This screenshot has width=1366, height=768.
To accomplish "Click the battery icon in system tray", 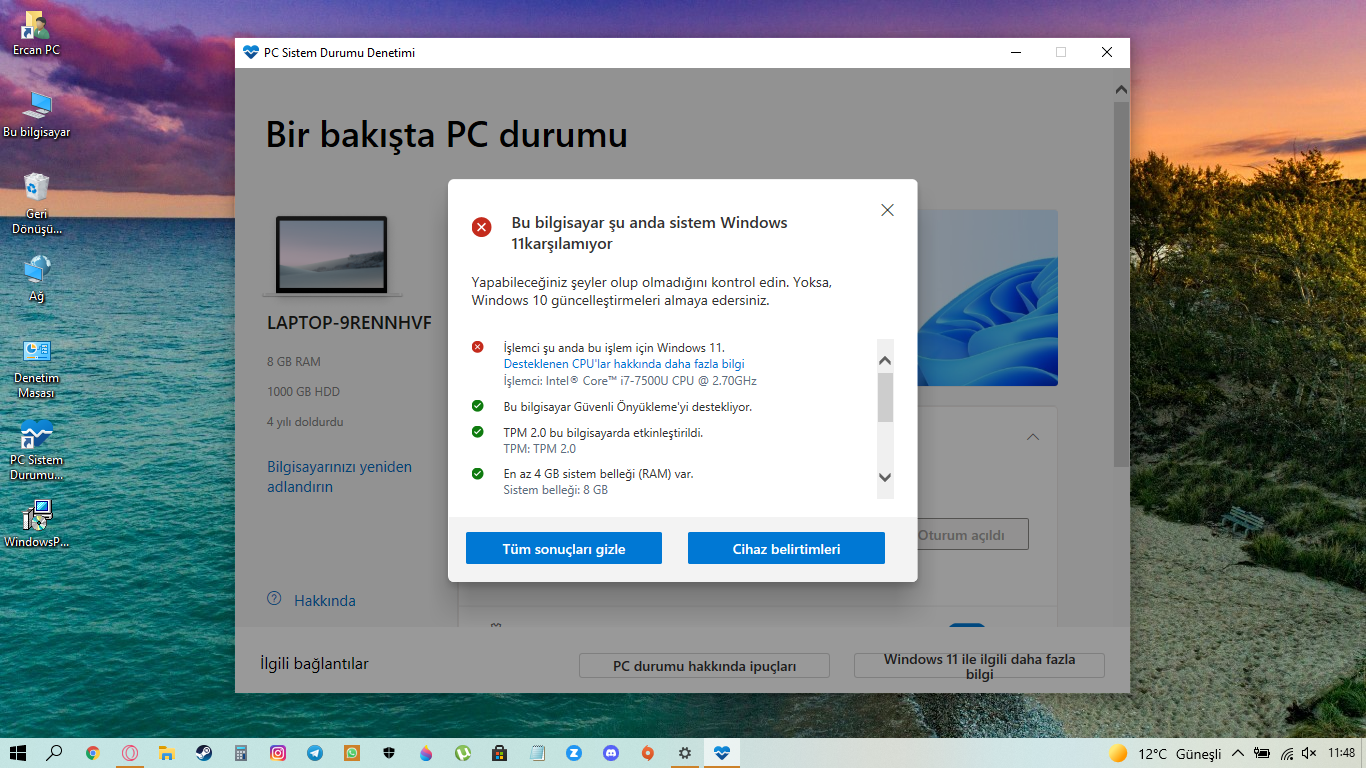I will click(1262, 753).
